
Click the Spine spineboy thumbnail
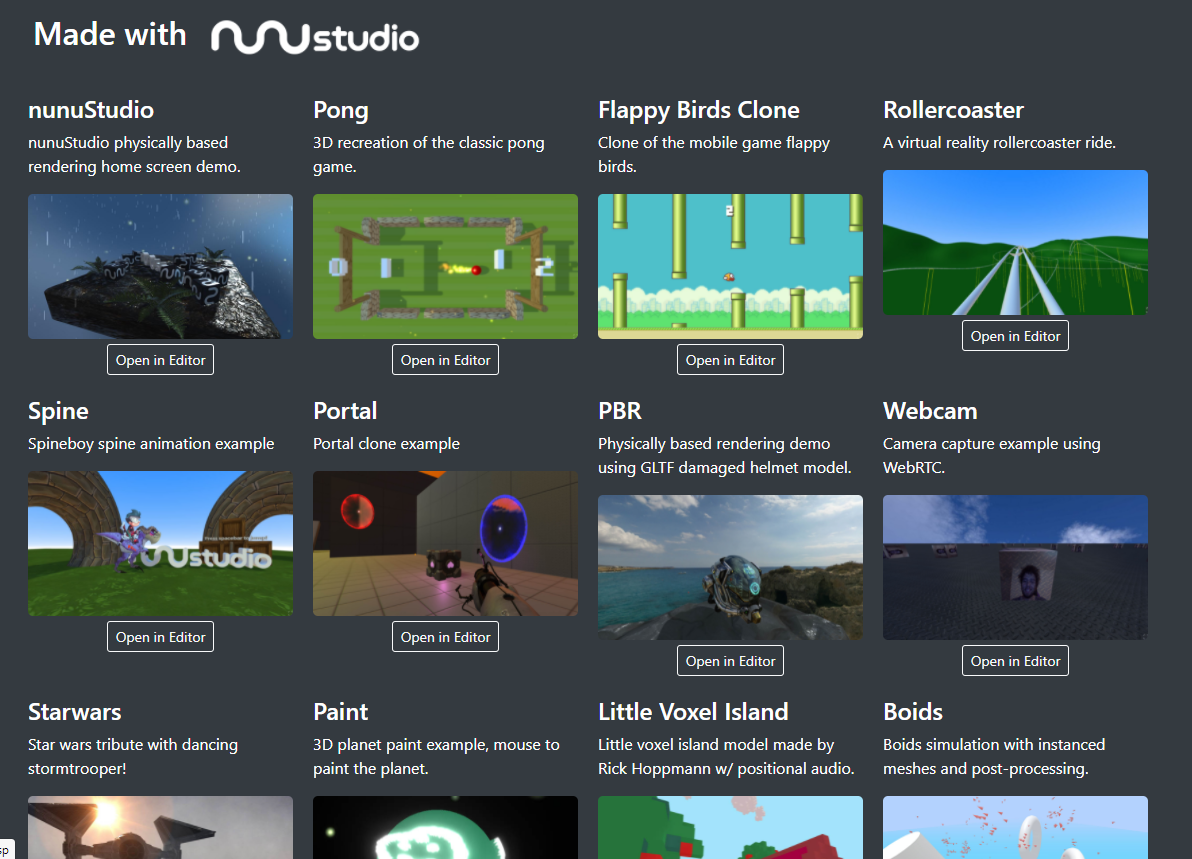tap(160, 544)
